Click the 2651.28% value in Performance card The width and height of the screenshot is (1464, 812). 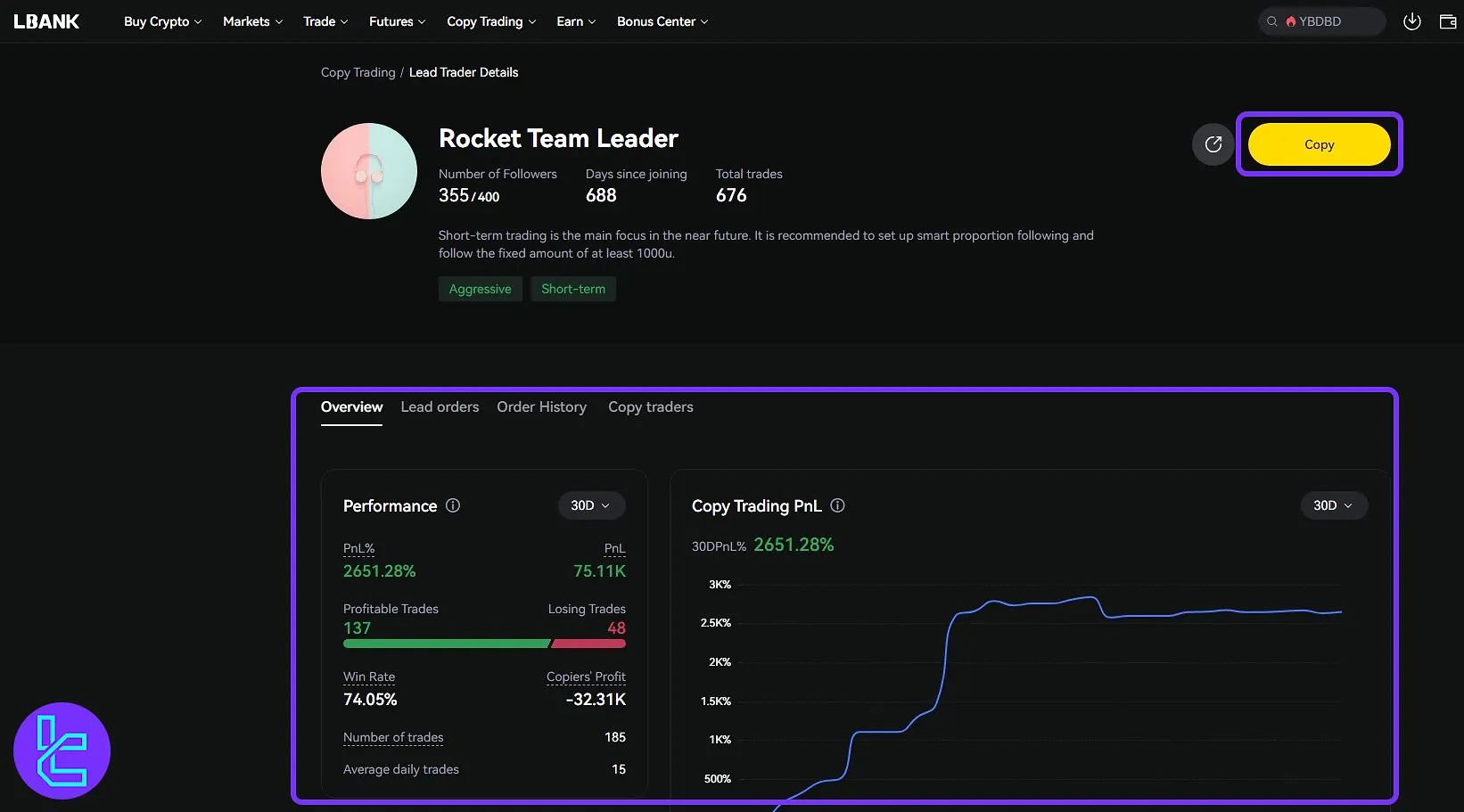[380, 571]
